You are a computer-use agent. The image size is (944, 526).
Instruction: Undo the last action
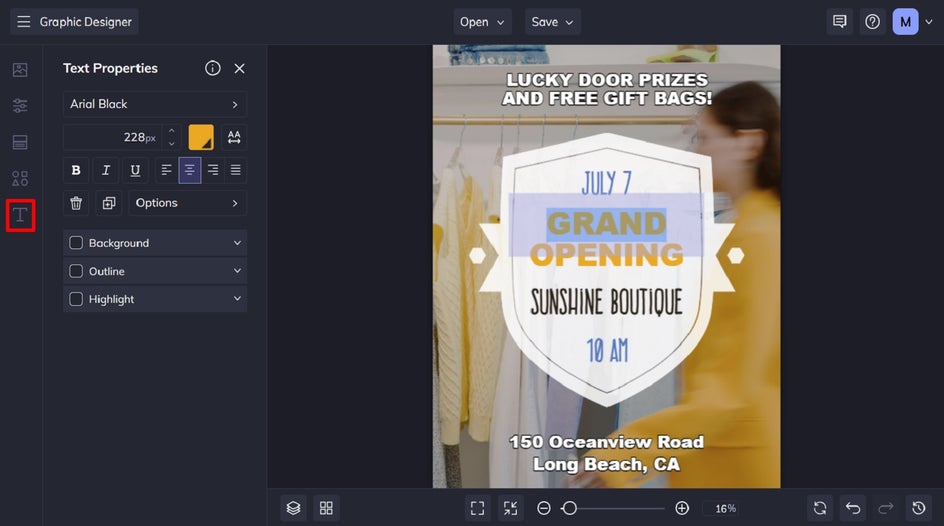pyautogui.click(x=853, y=509)
